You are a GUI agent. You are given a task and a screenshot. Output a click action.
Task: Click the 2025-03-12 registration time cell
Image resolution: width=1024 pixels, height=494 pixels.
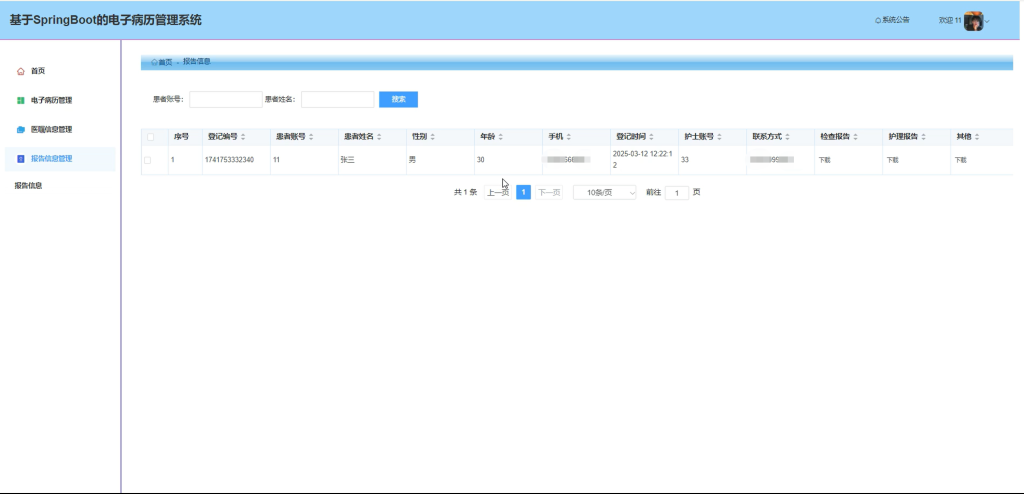tap(644, 160)
